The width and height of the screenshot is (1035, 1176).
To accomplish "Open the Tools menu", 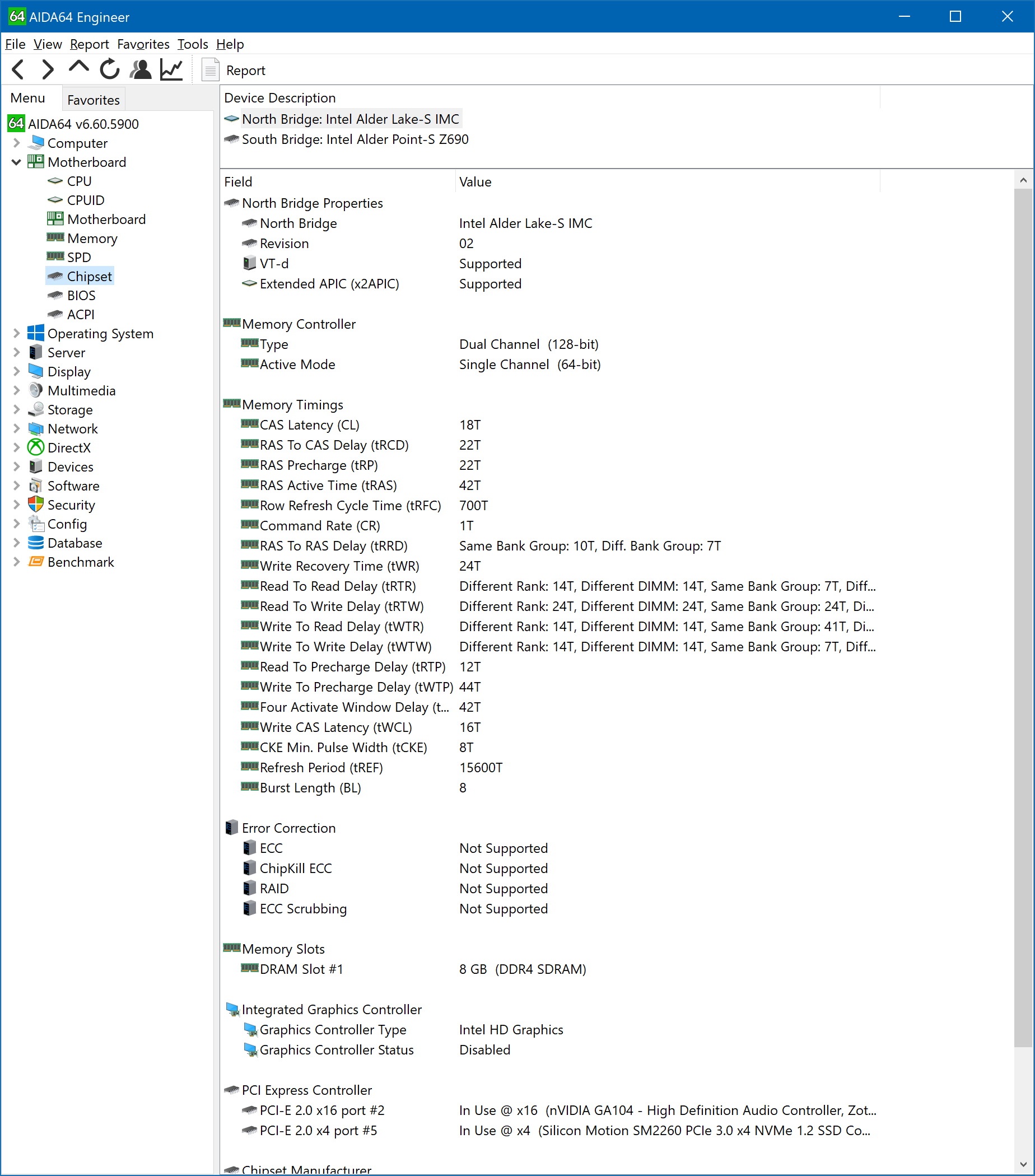I will (x=192, y=44).
